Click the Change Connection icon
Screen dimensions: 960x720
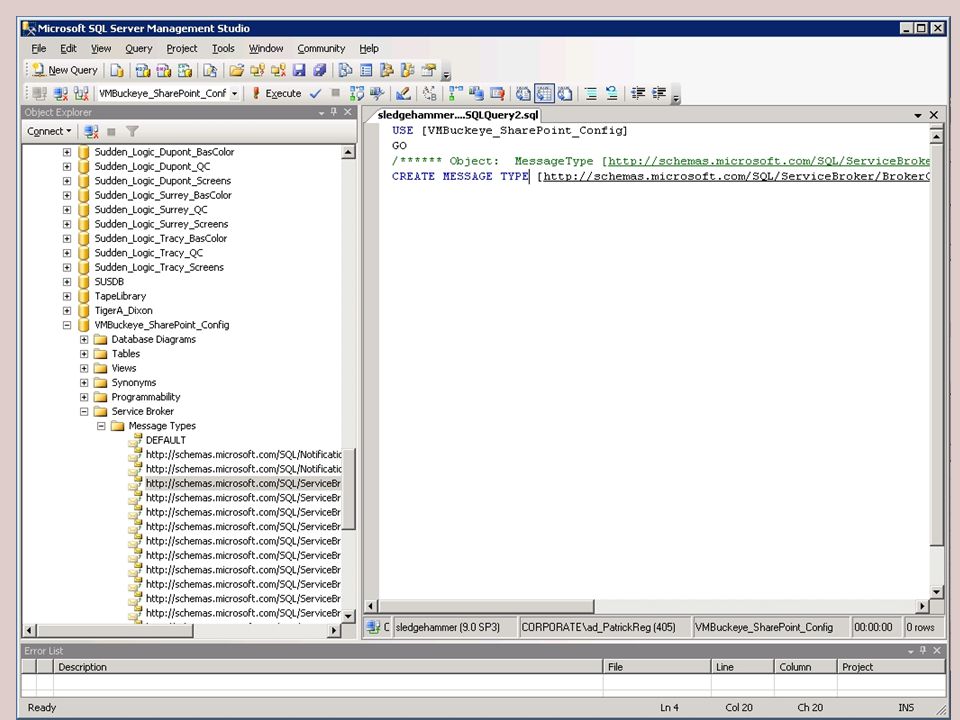click(81, 94)
